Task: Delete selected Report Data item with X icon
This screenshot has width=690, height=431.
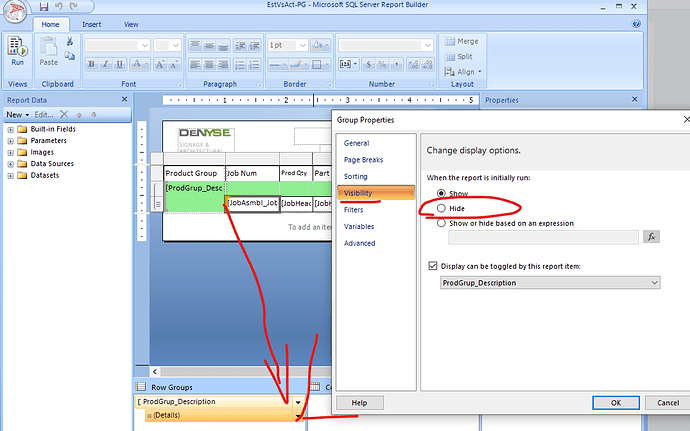Action: (64, 114)
